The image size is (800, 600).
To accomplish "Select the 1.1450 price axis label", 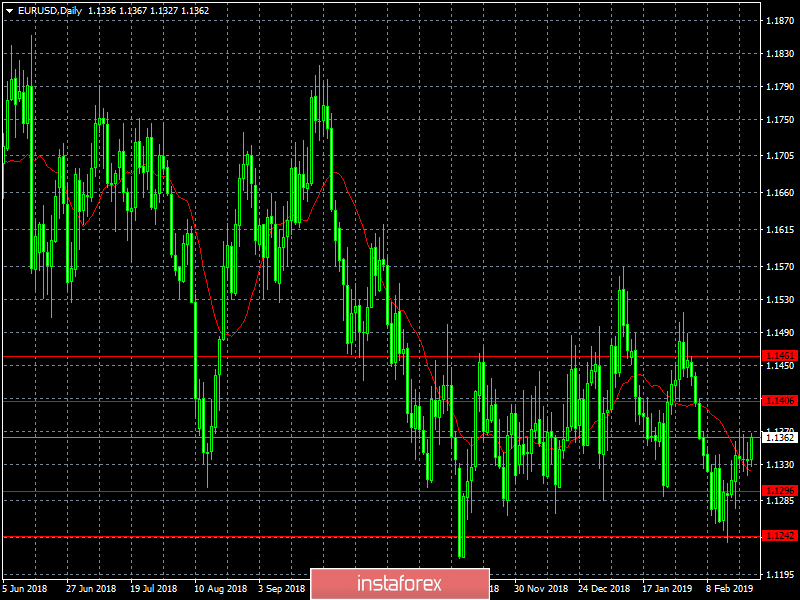I will 780,365.
